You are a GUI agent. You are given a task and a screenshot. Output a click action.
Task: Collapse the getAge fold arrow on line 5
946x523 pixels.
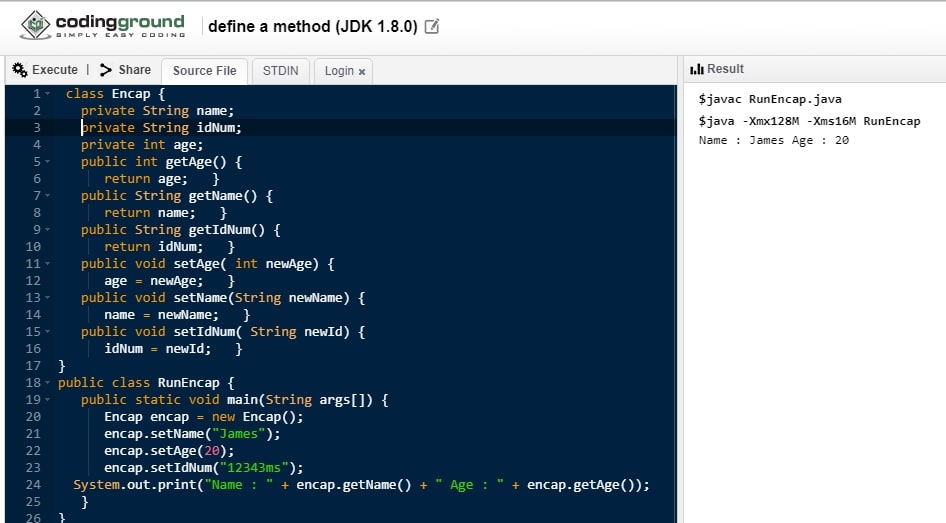tap(47, 162)
